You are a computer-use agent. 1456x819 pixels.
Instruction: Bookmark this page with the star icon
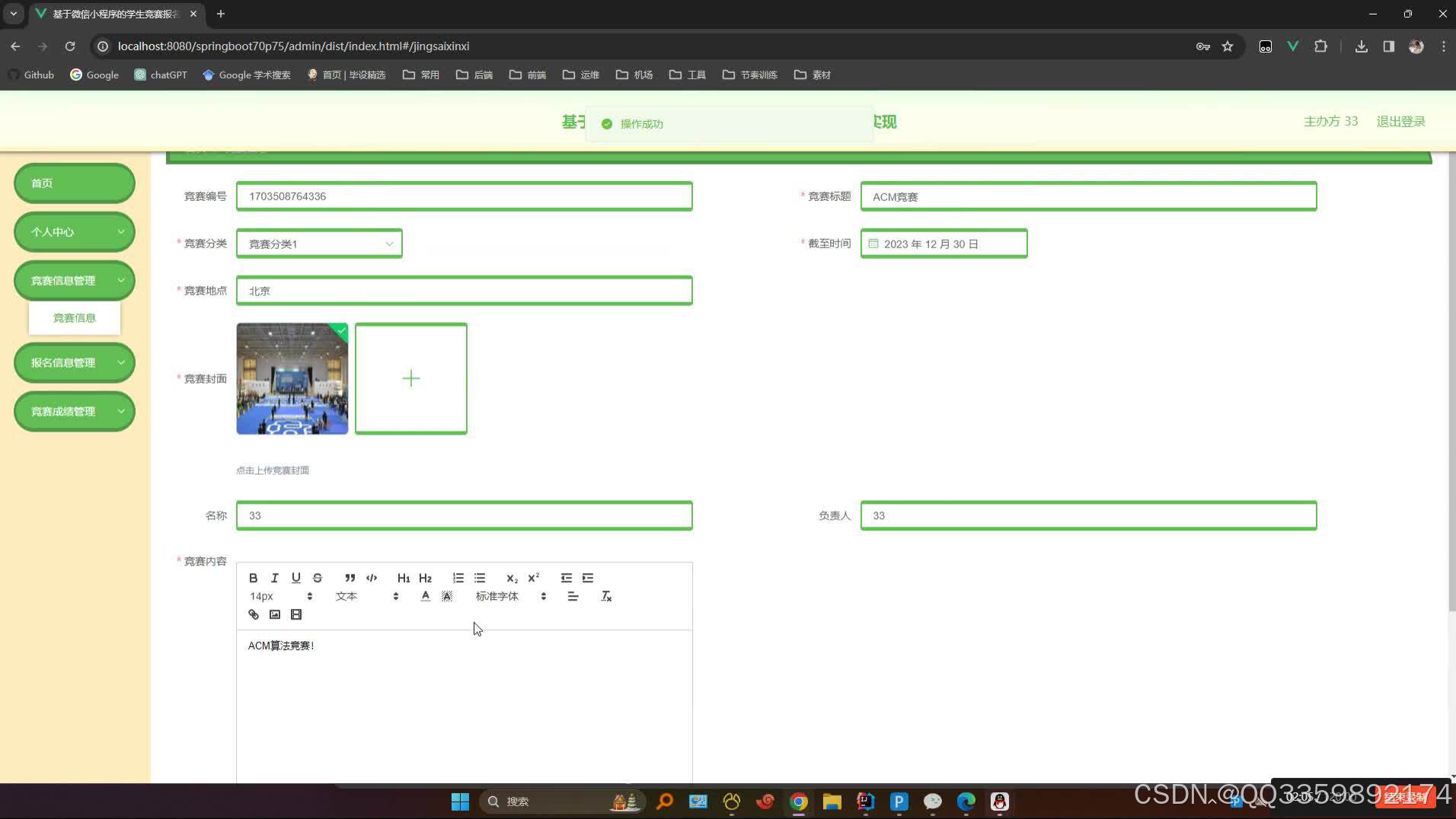click(1228, 46)
